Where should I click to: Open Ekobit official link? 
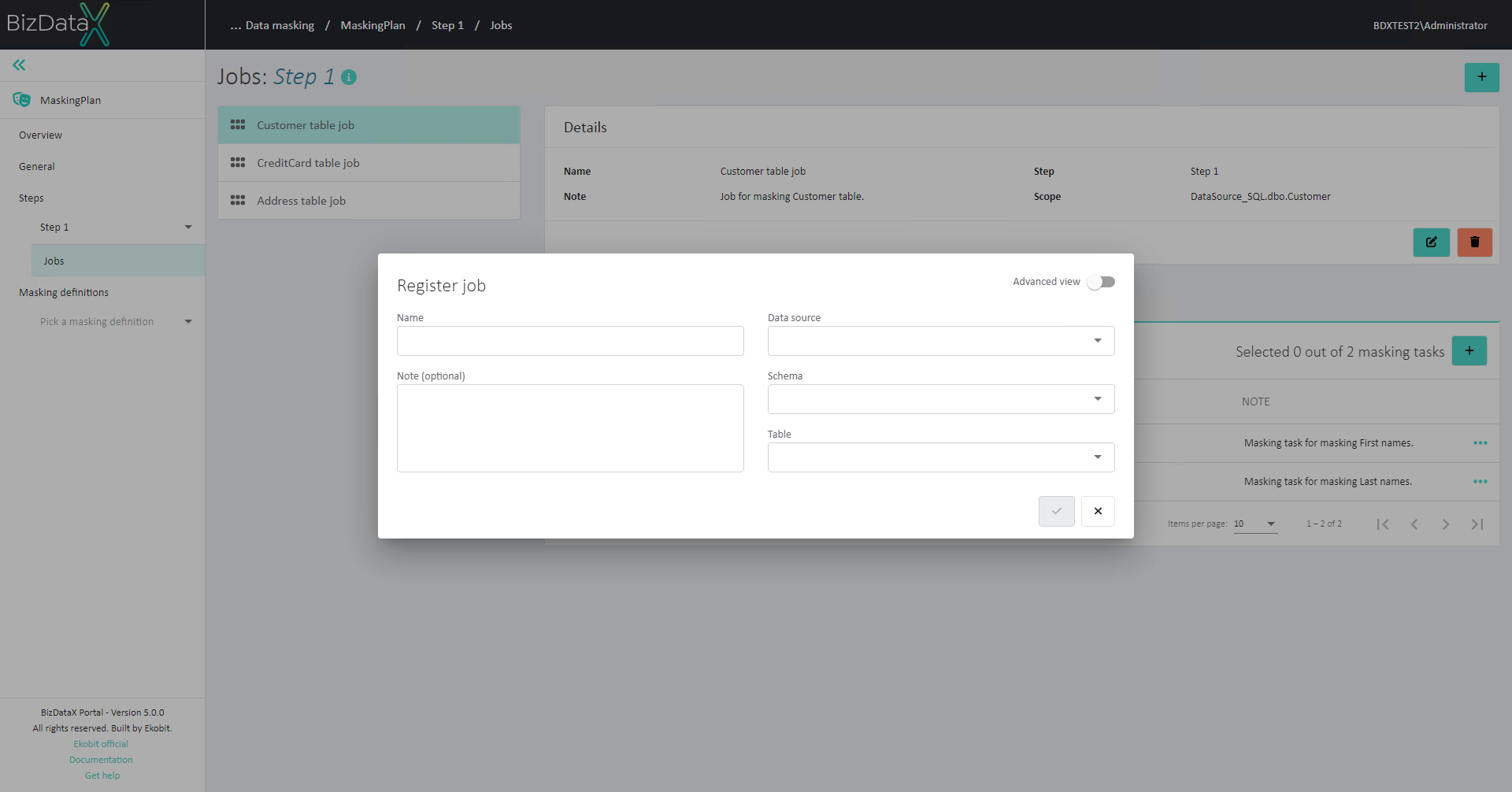[101, 744]
